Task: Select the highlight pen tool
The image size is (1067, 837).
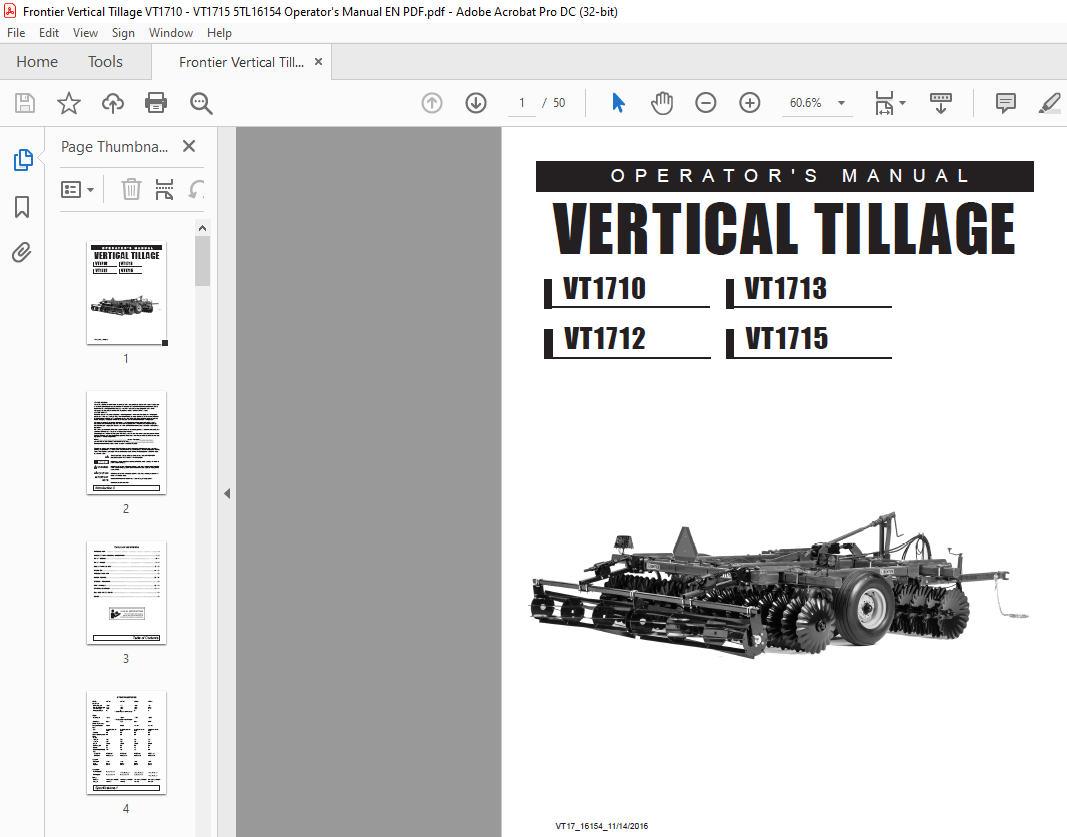Action: (1050, 103)
